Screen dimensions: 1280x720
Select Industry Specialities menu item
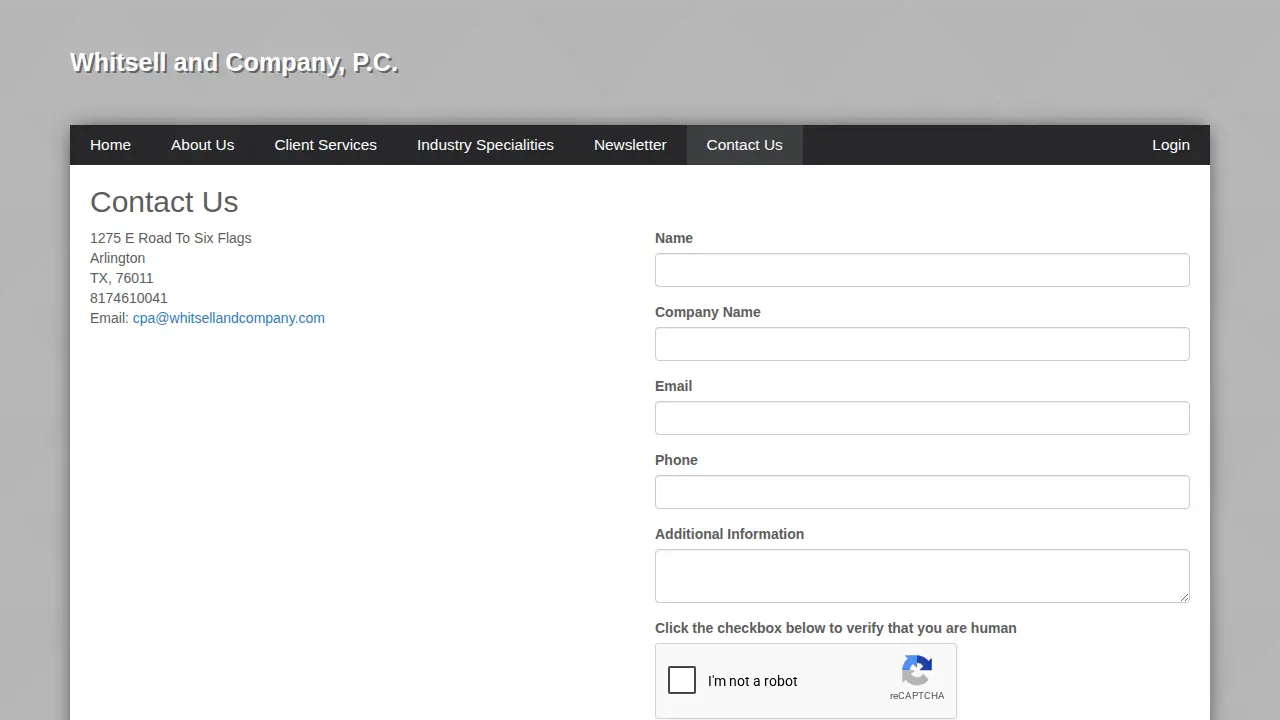click(485, 145)
